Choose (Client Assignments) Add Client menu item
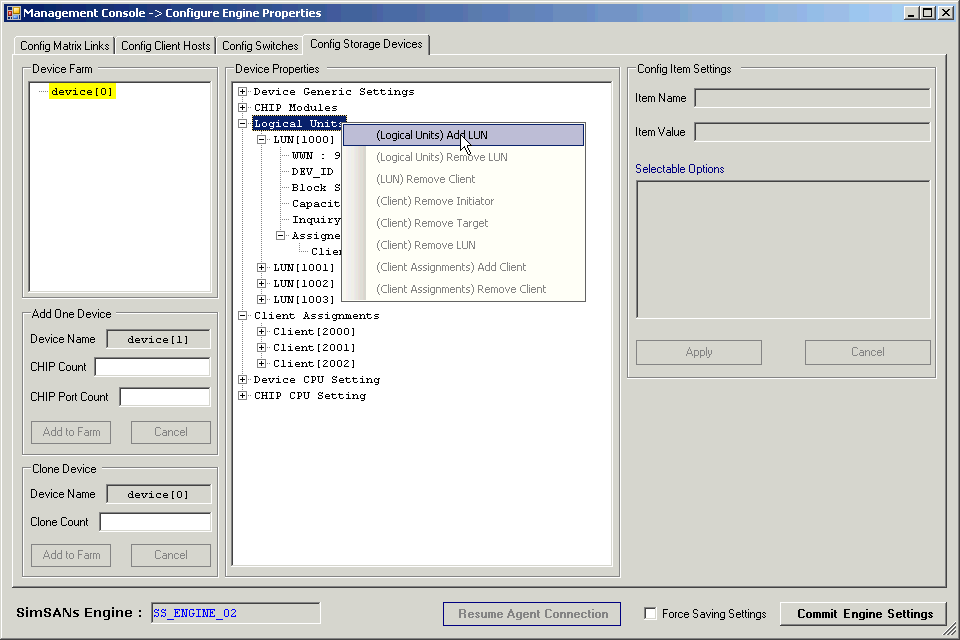This screenshot has height=640, width=960. pyautogui.click(x=463, y=268)
